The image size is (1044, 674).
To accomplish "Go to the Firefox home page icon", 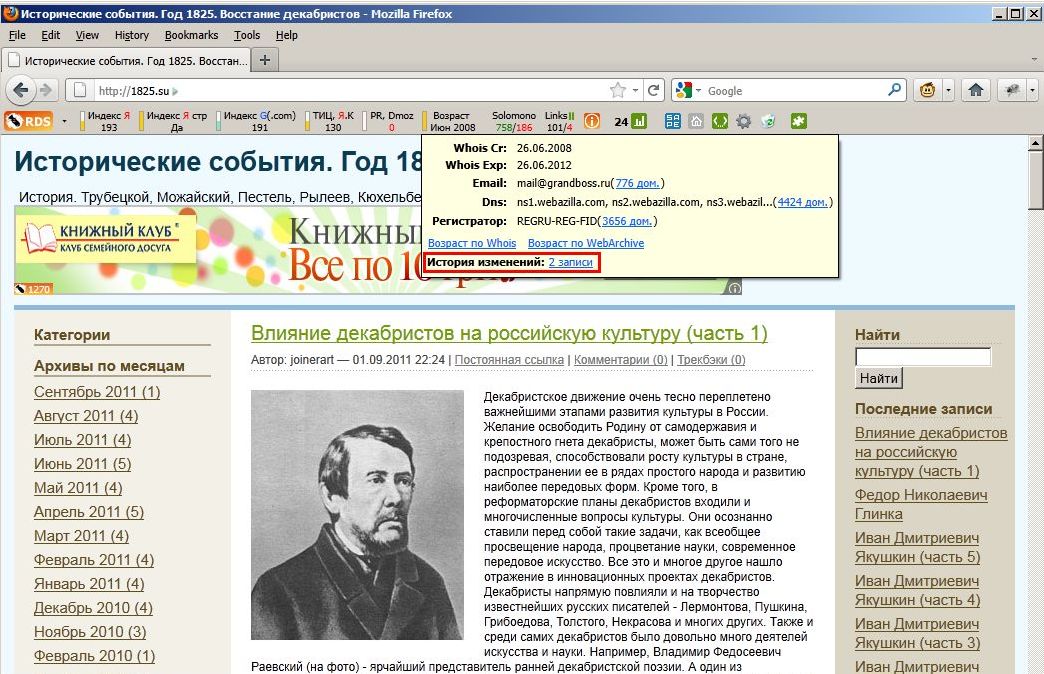I will click(x=976, y=90).
